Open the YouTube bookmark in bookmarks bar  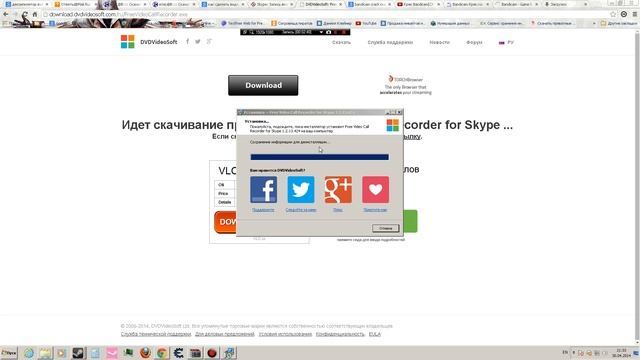pyautogui.click(x=366, y=23)
